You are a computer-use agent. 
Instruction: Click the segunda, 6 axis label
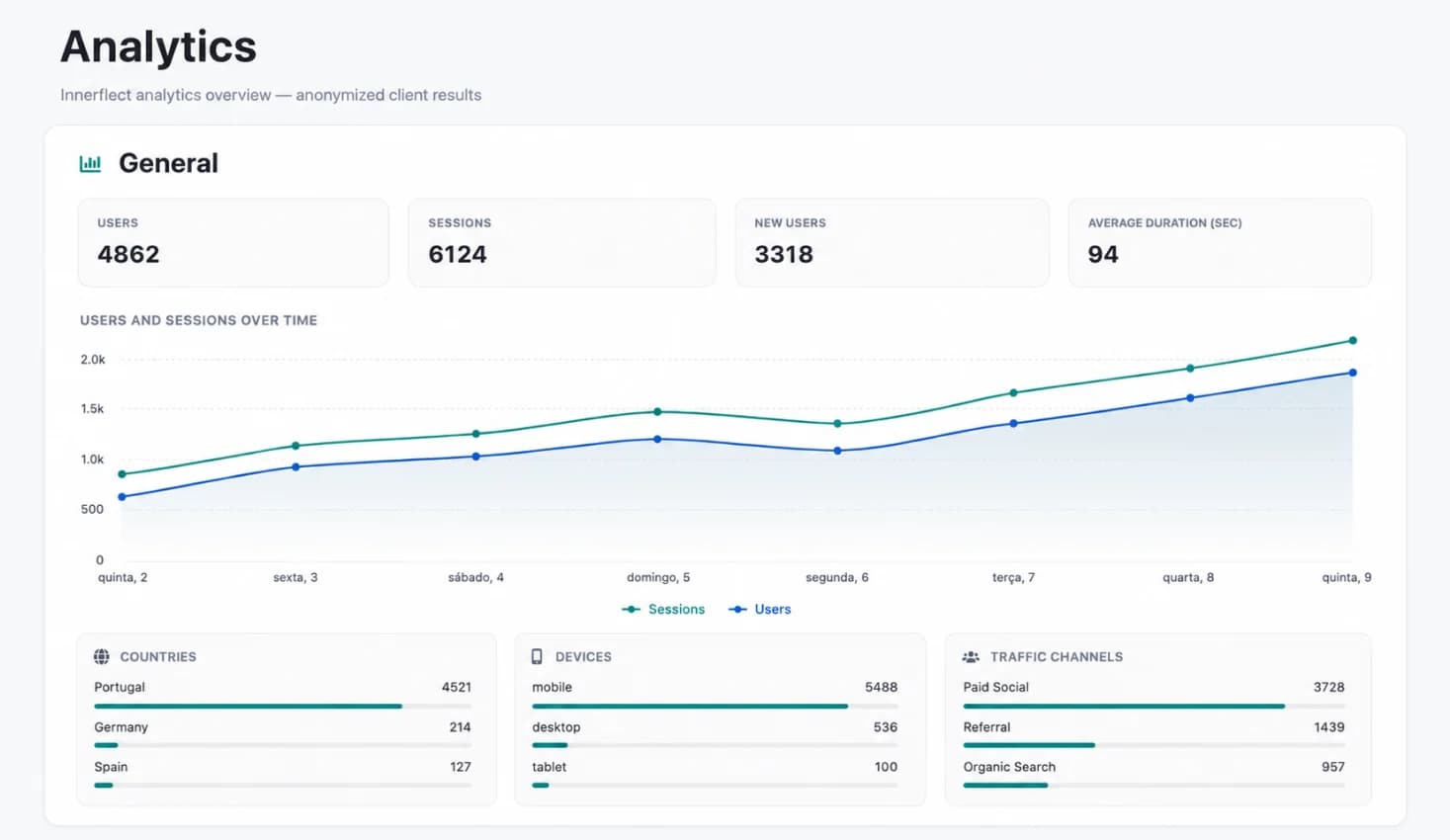837,577
